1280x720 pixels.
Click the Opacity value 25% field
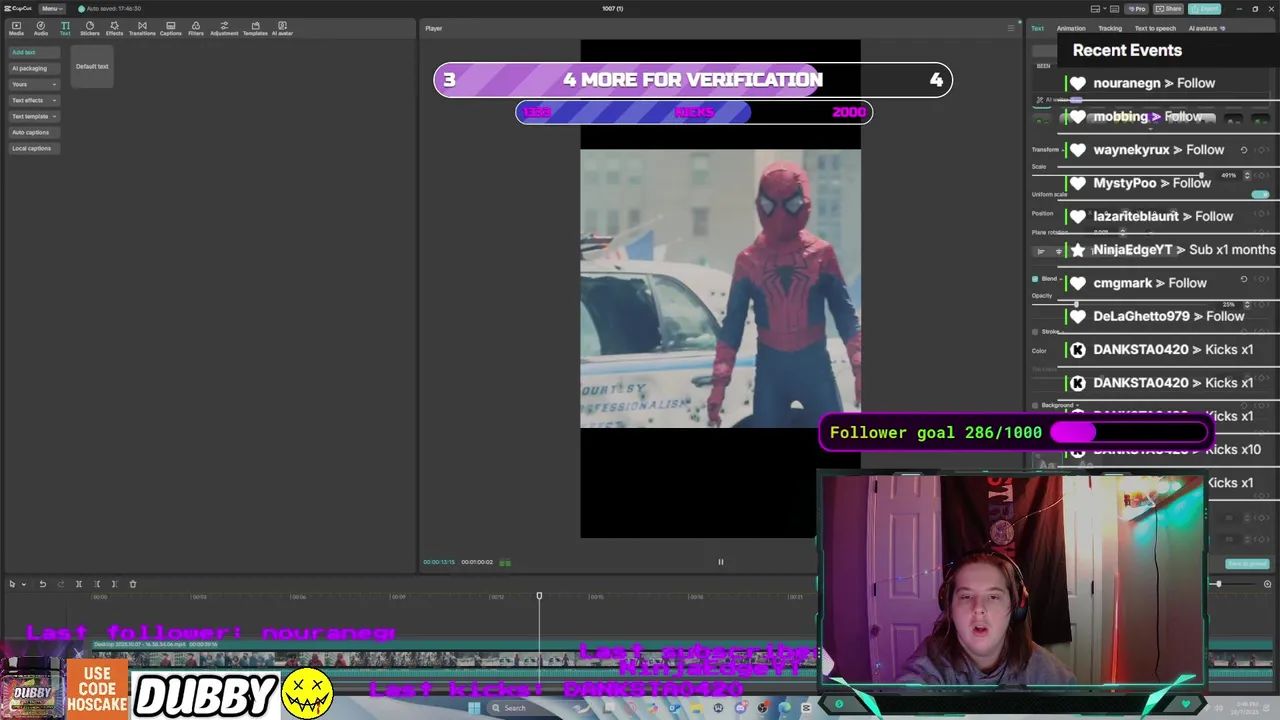pyautogui.click(x=1229, y=304)
